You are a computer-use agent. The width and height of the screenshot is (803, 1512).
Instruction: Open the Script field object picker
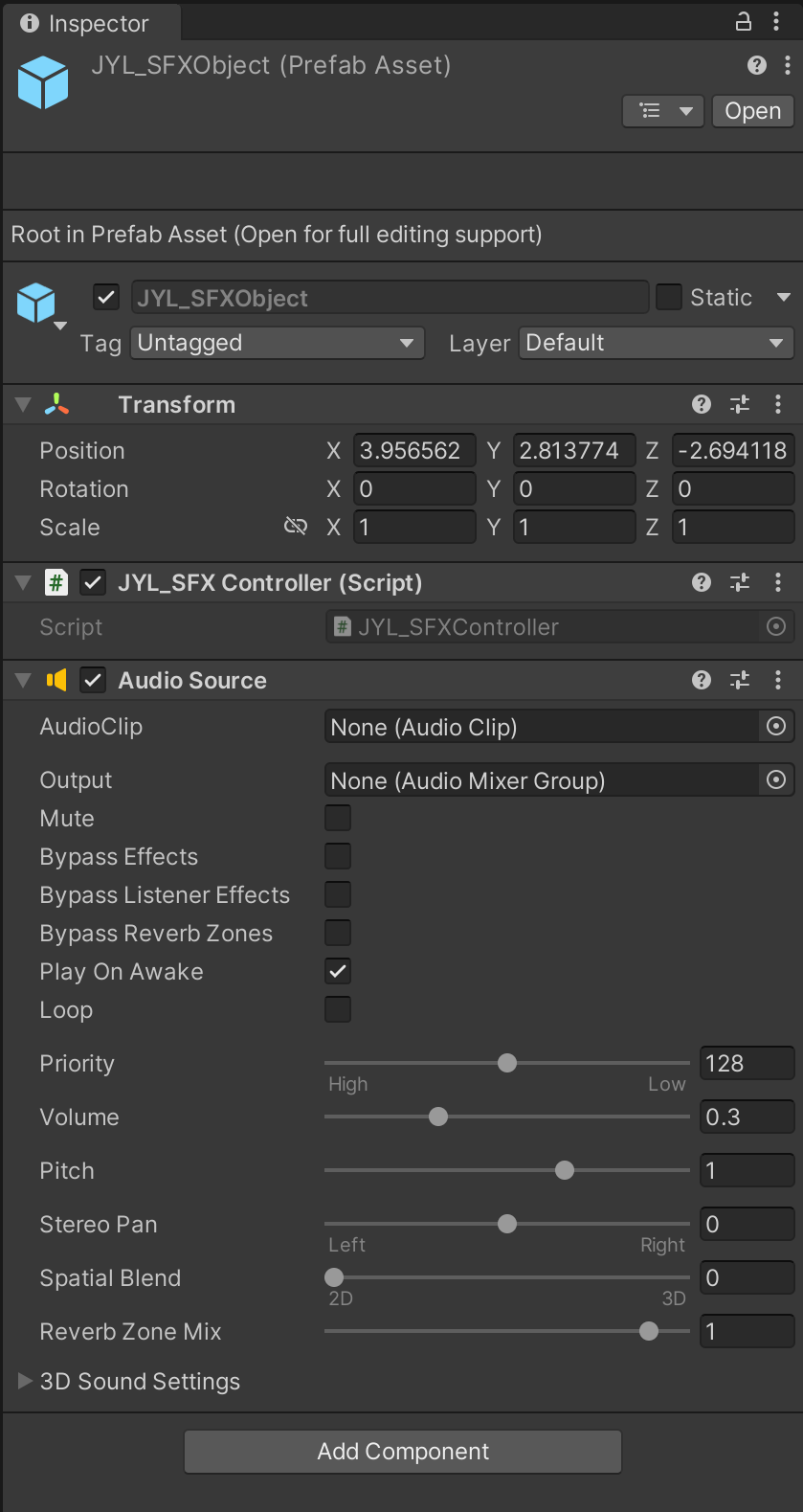click(776, 626)
